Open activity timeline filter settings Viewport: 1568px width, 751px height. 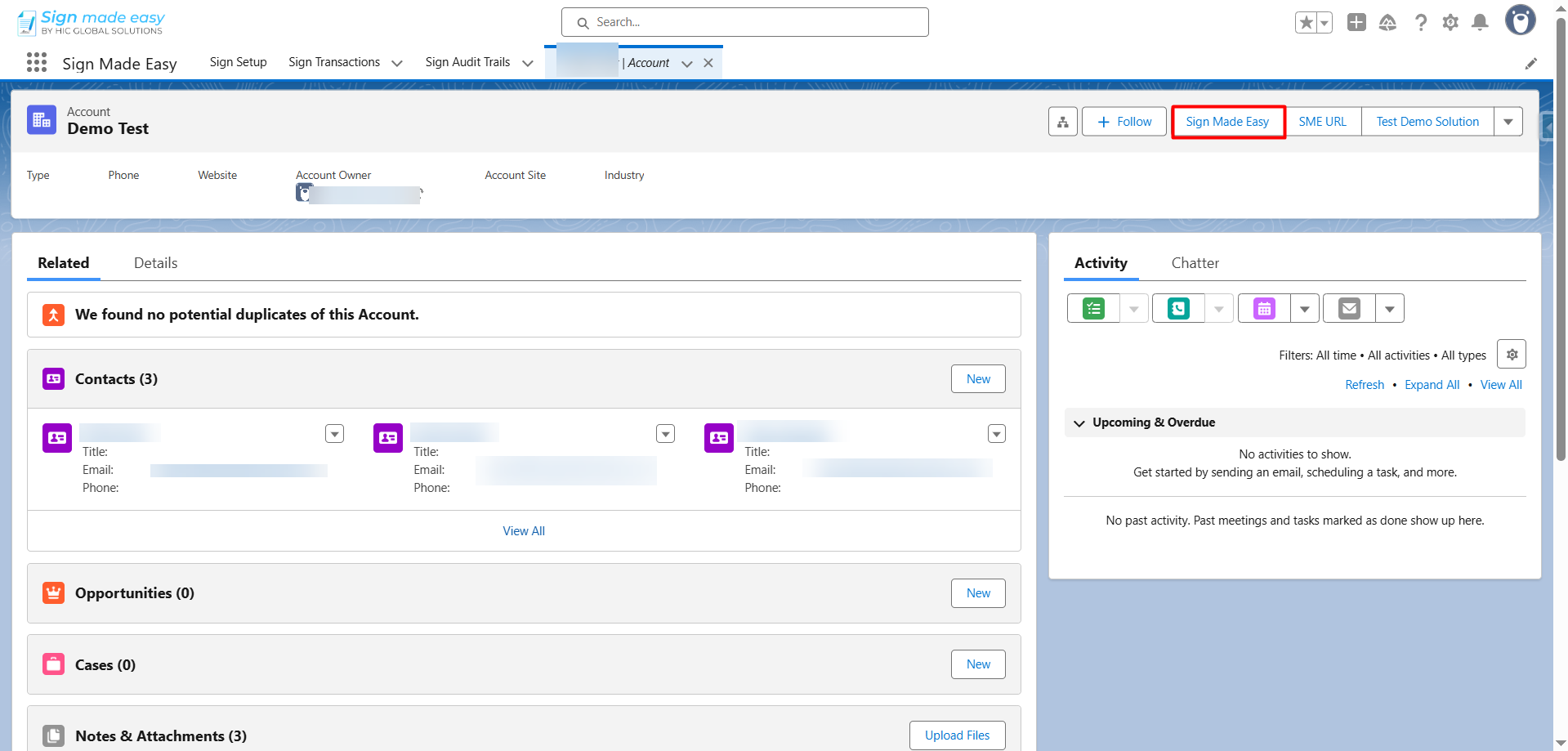pos(1512,355)
